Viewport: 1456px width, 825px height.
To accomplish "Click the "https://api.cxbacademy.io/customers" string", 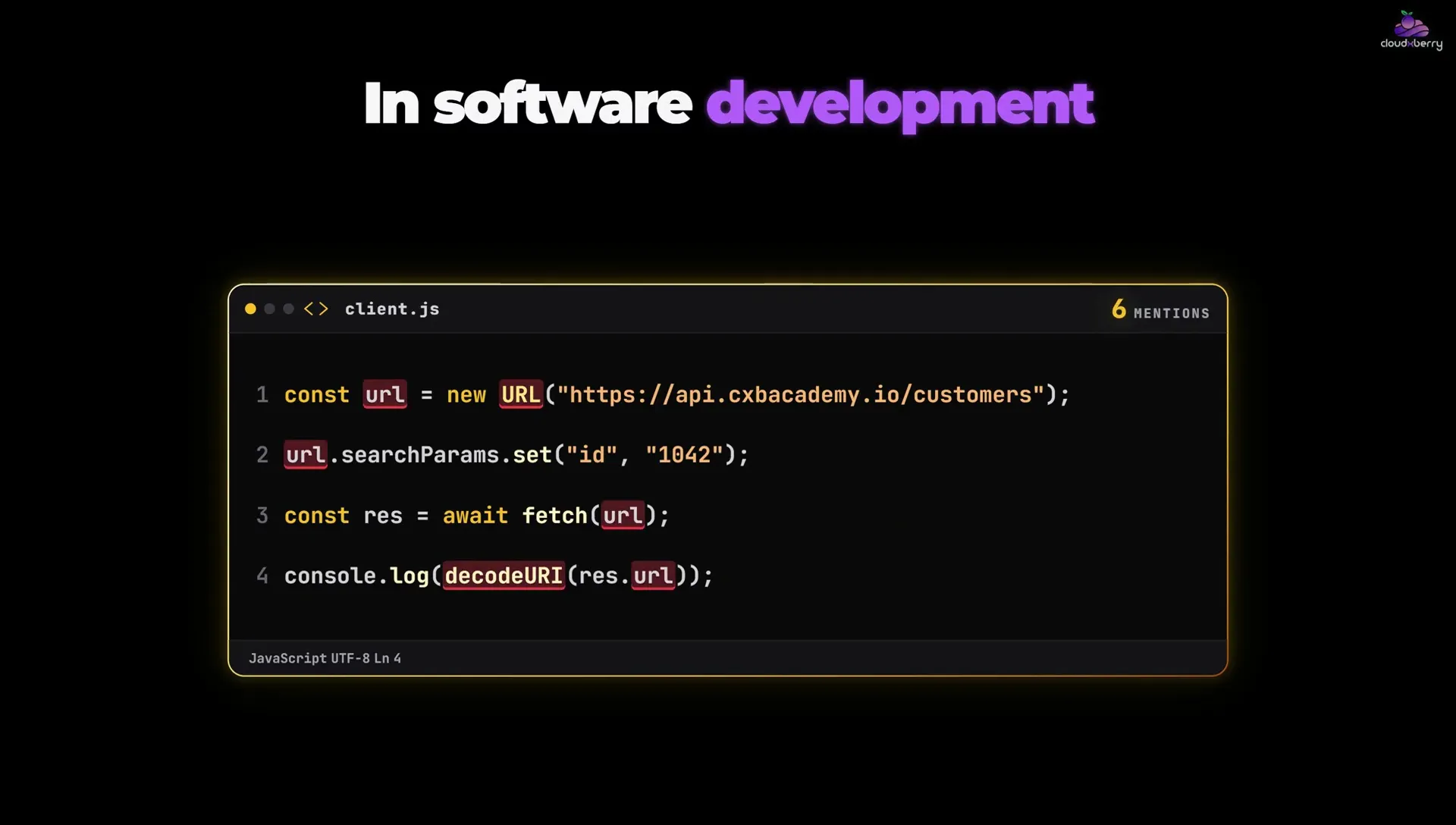I will [x=801, y=394].
